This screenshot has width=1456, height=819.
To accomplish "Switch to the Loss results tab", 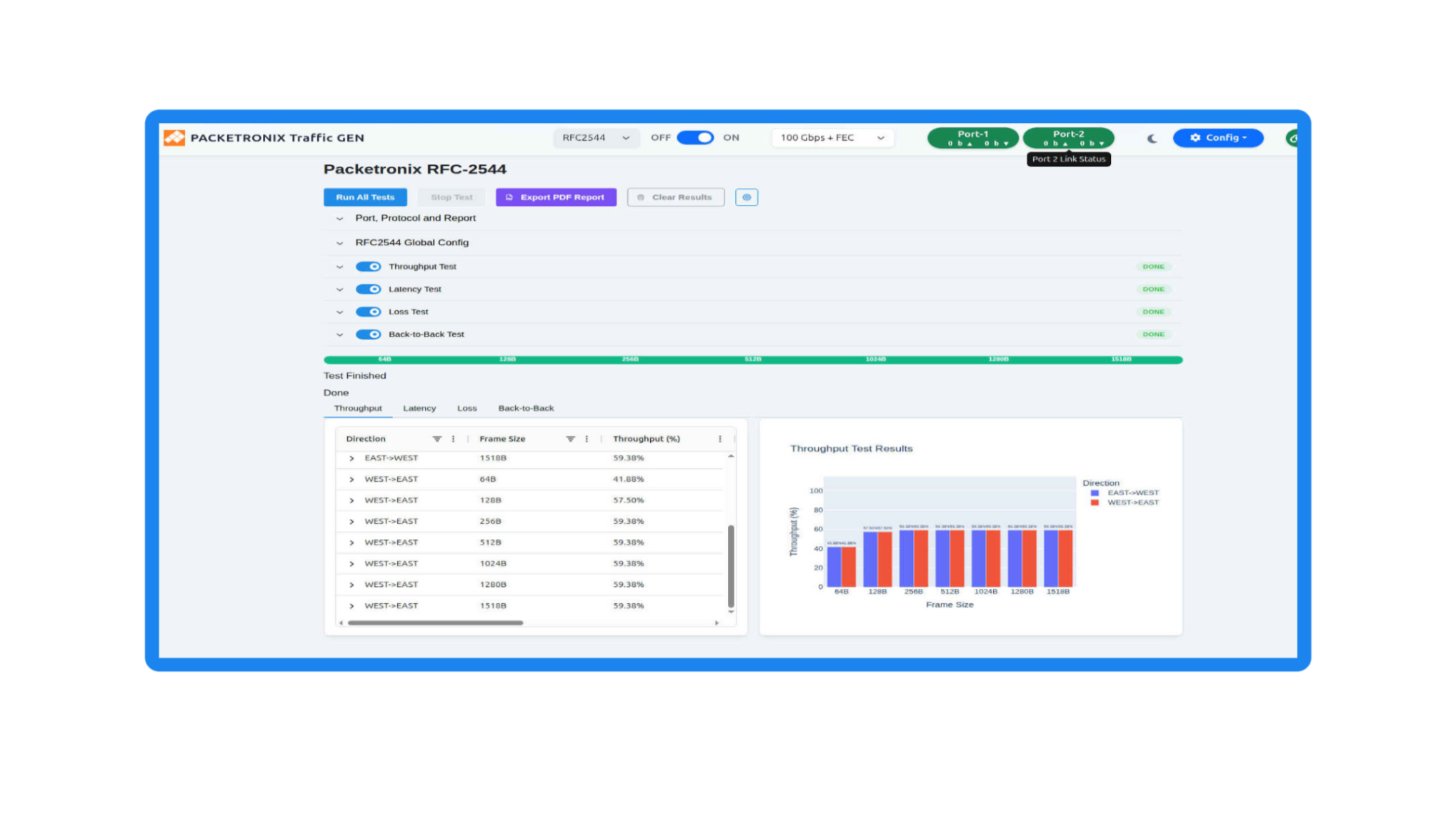I will point(467,408).
